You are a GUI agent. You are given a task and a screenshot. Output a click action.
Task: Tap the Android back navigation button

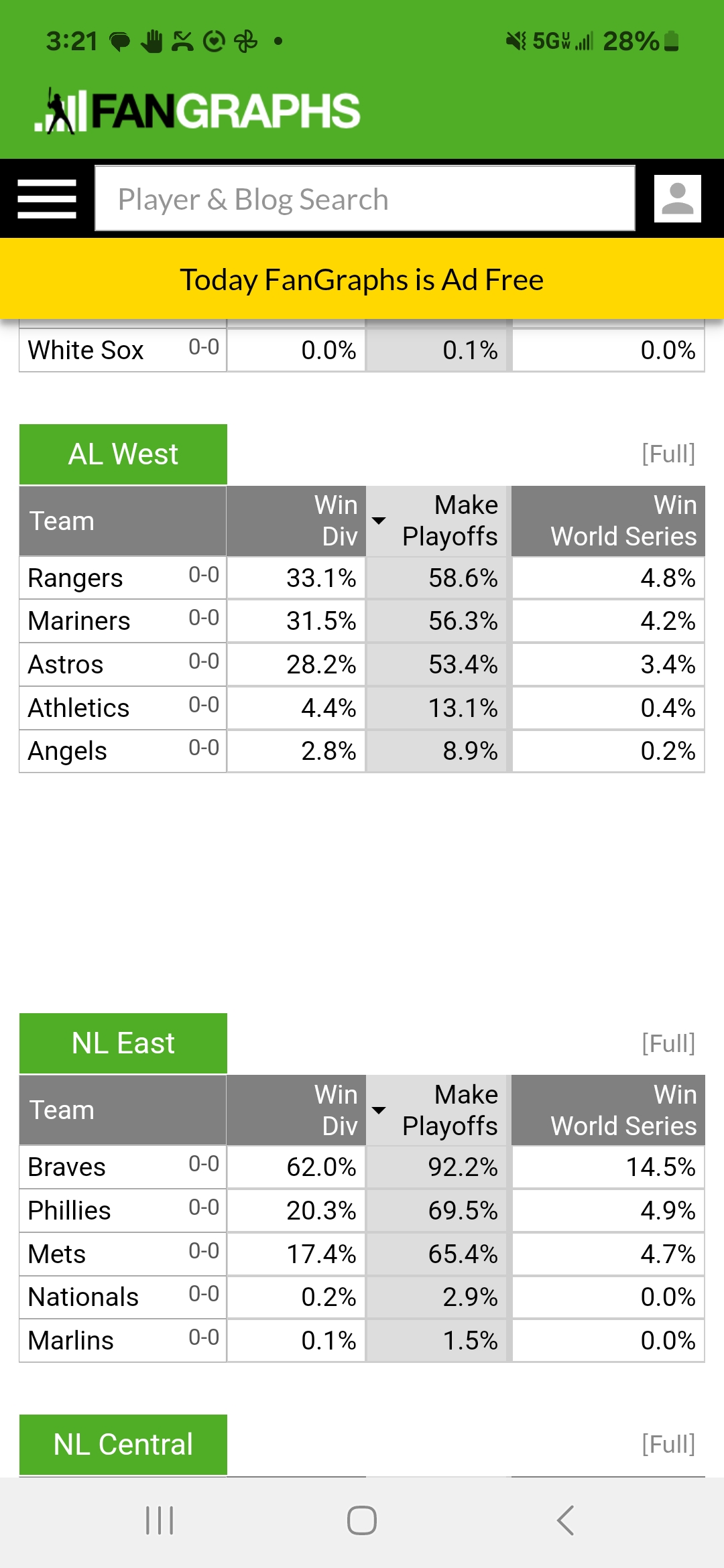point(565,1520)
